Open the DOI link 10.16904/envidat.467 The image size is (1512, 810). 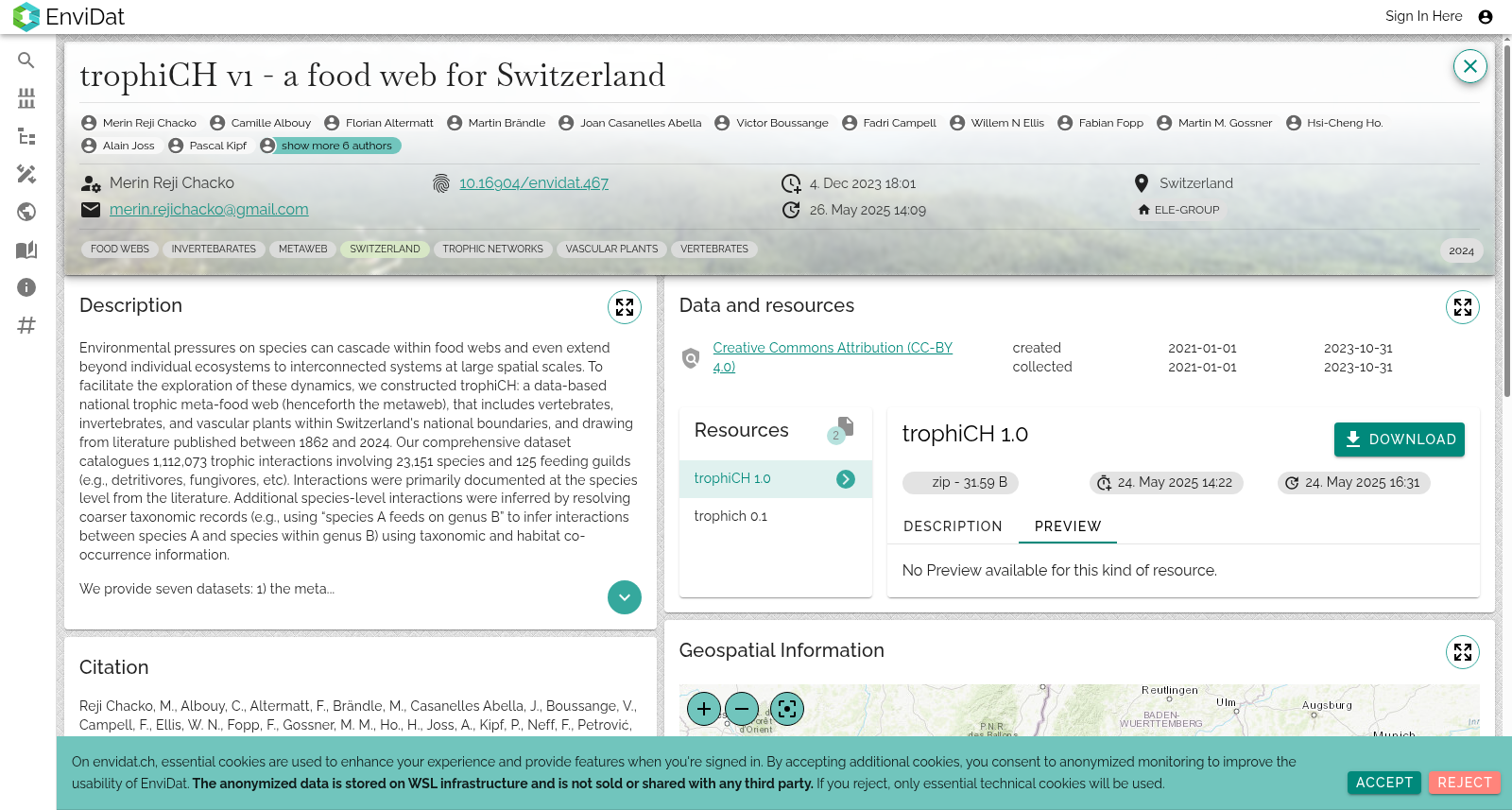[534, 183]
